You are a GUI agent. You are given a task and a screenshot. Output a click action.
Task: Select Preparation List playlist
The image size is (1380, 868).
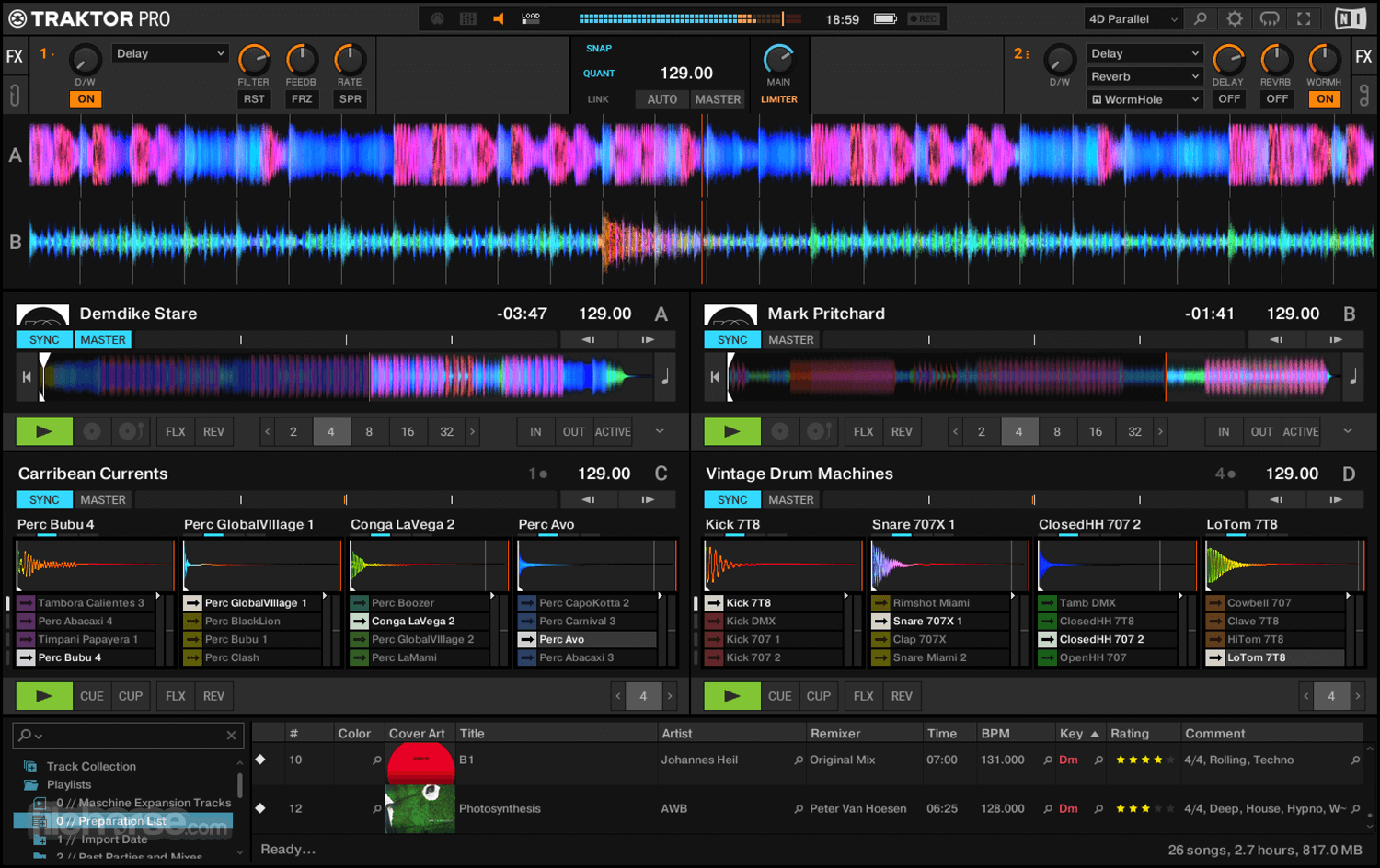[x=122, y=821]
